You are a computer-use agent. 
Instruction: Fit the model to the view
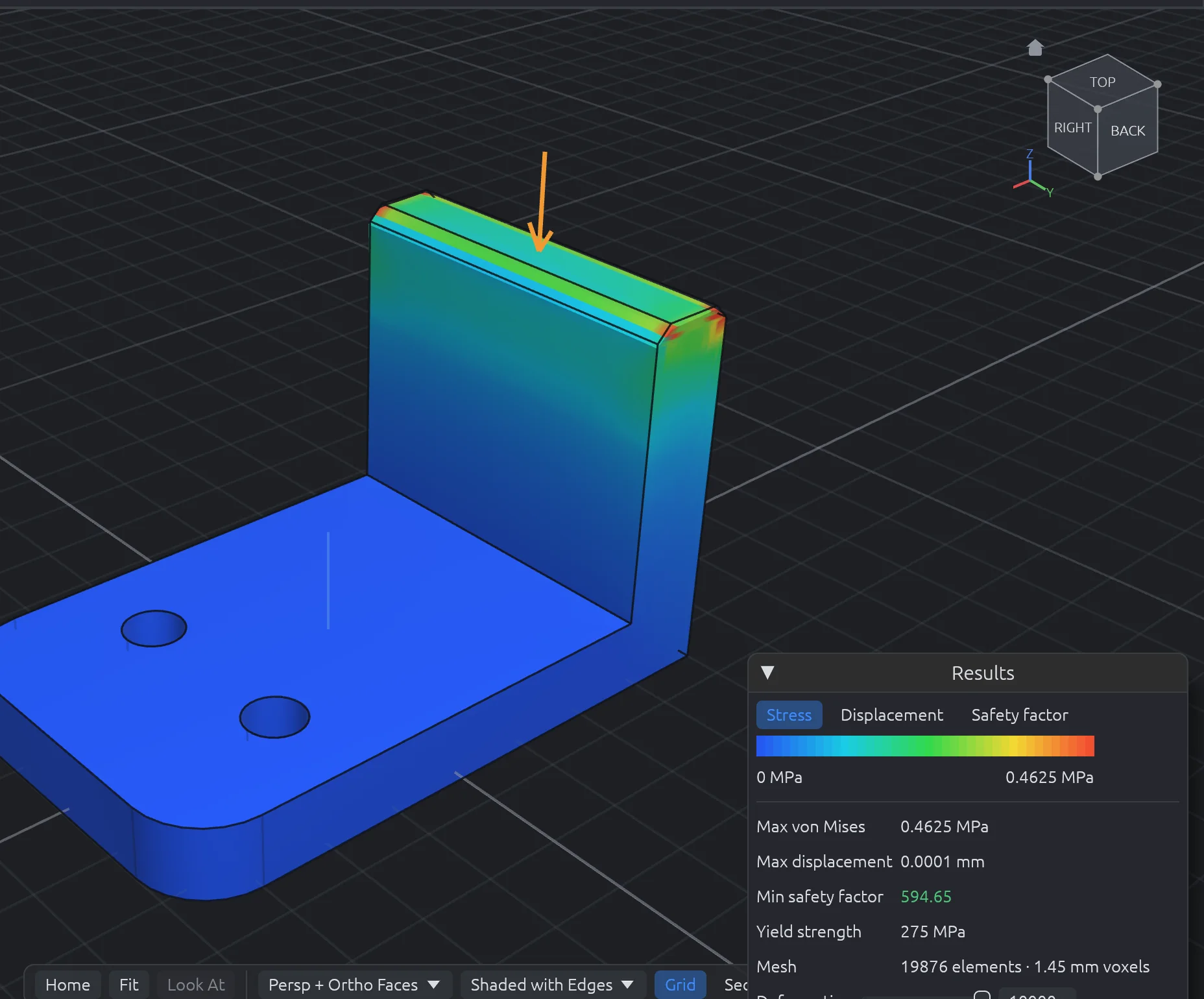coord(128,985)
